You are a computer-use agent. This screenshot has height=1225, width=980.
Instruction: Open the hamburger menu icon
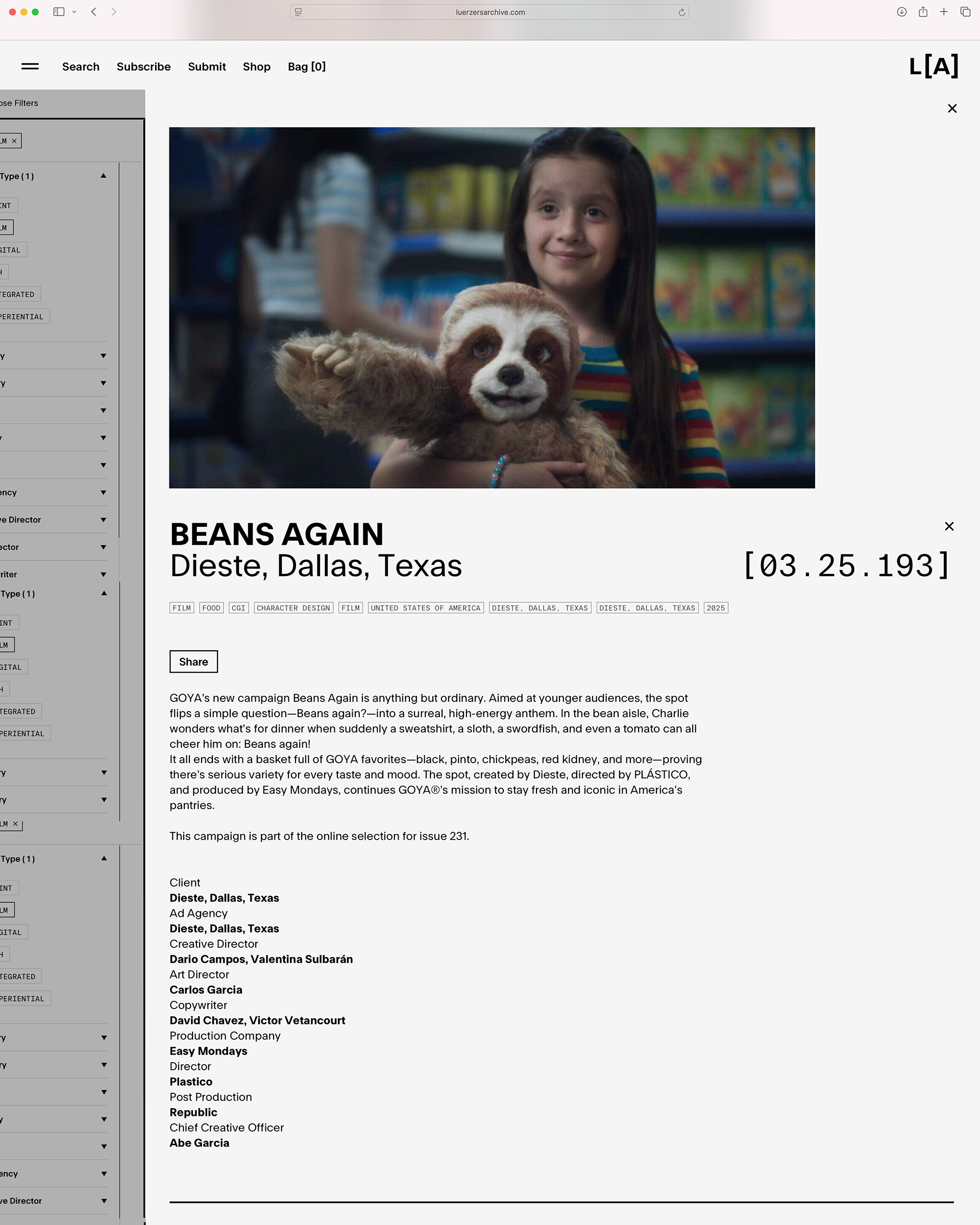(30, 66)
